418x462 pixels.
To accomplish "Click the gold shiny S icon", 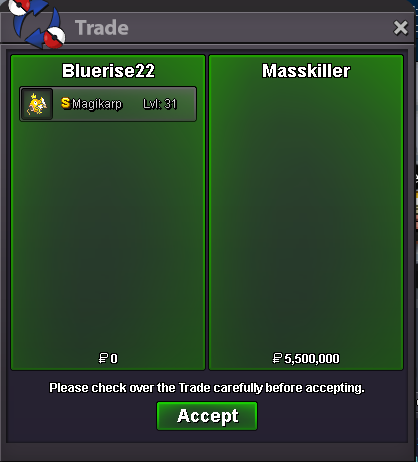I will [x=66, y=103].
